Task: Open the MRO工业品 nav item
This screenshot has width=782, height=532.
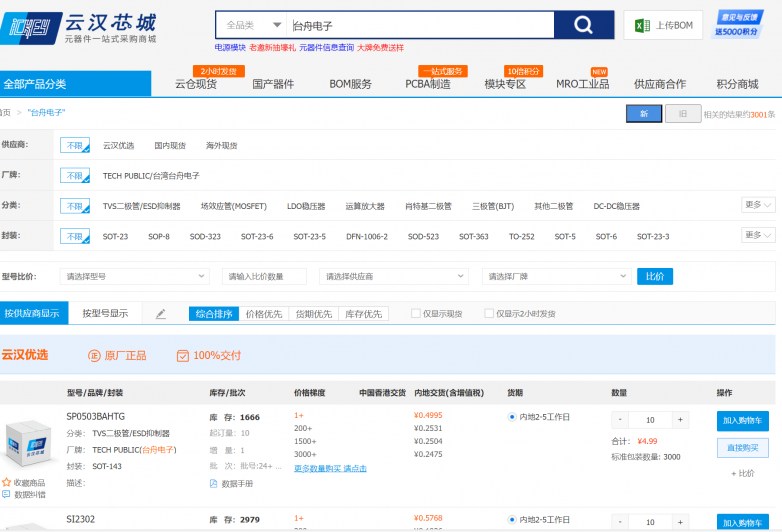Action: pyautogui.click(x=583, y=84)
